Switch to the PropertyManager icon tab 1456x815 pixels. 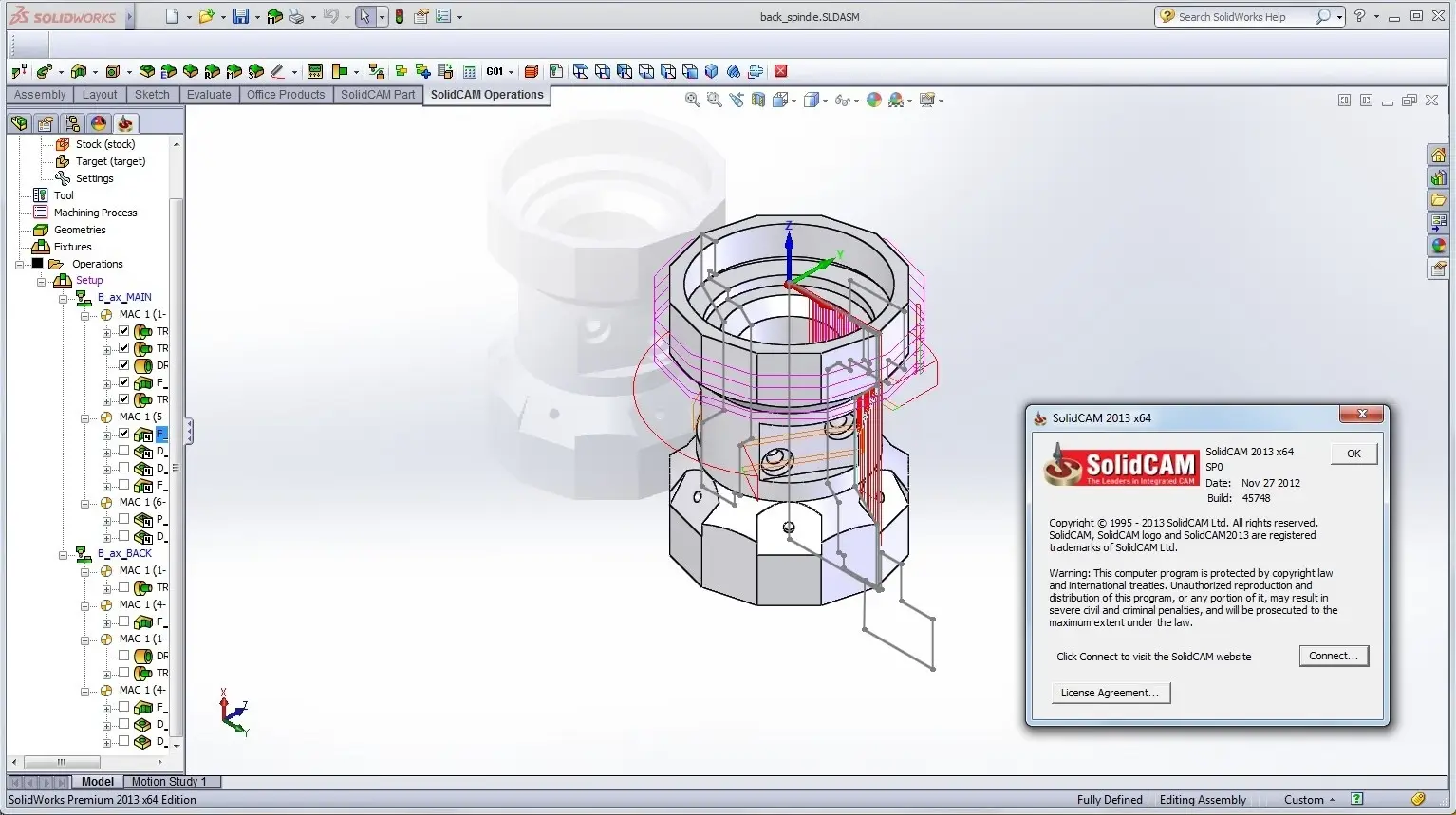[x=46, y=123]
